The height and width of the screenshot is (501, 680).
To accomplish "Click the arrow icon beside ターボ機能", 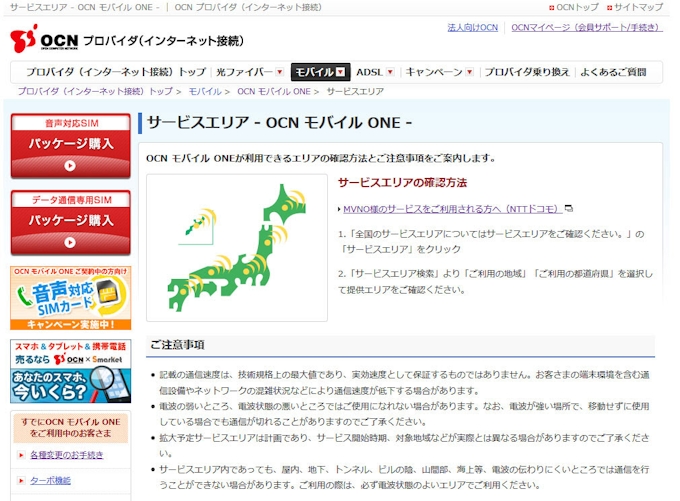I will pyautogui.click(x=22, y=481).
